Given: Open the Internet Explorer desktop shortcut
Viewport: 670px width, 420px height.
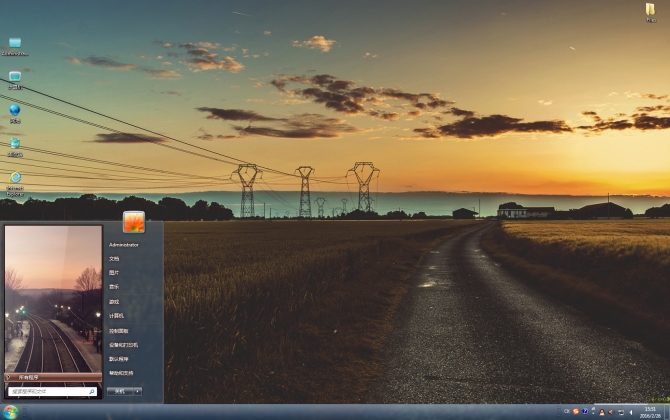Looking at the screenshot, I should point(15,179).
